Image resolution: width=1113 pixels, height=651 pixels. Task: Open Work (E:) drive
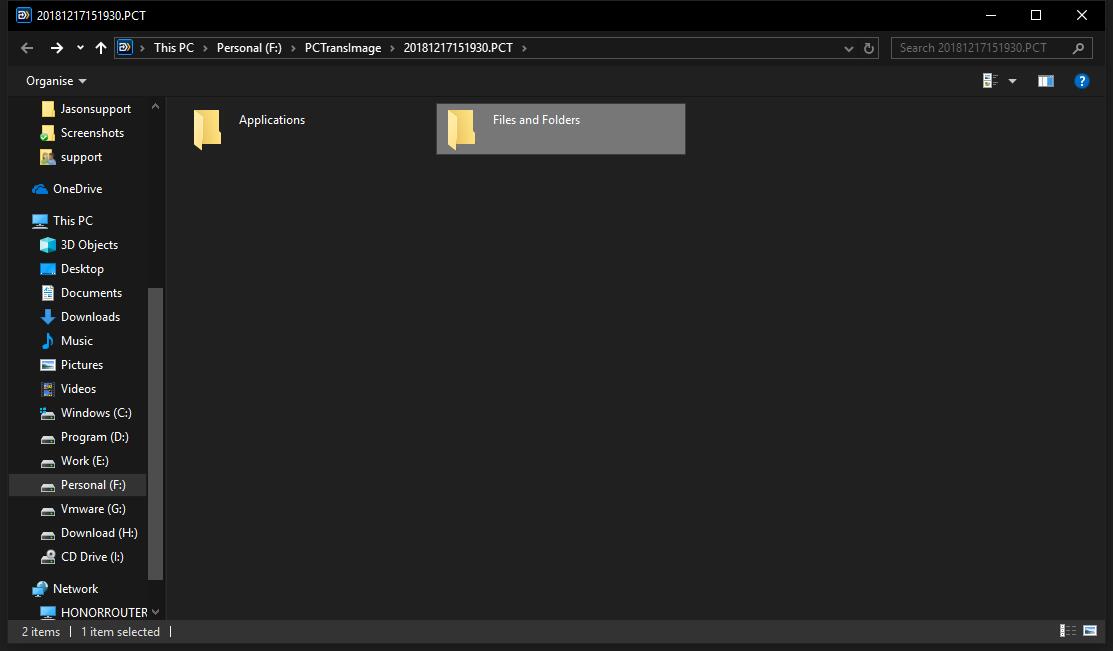pos(75,461)
